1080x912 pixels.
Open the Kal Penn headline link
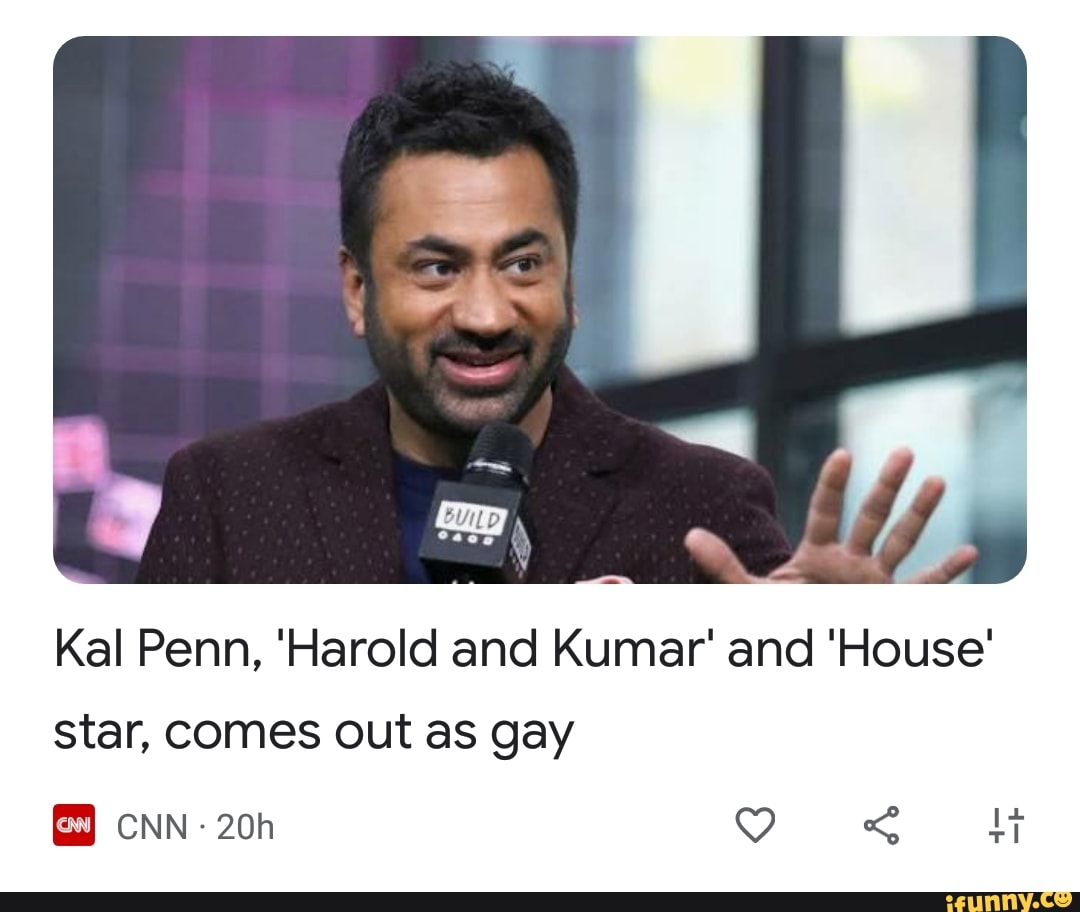click(x=525, y=691)
